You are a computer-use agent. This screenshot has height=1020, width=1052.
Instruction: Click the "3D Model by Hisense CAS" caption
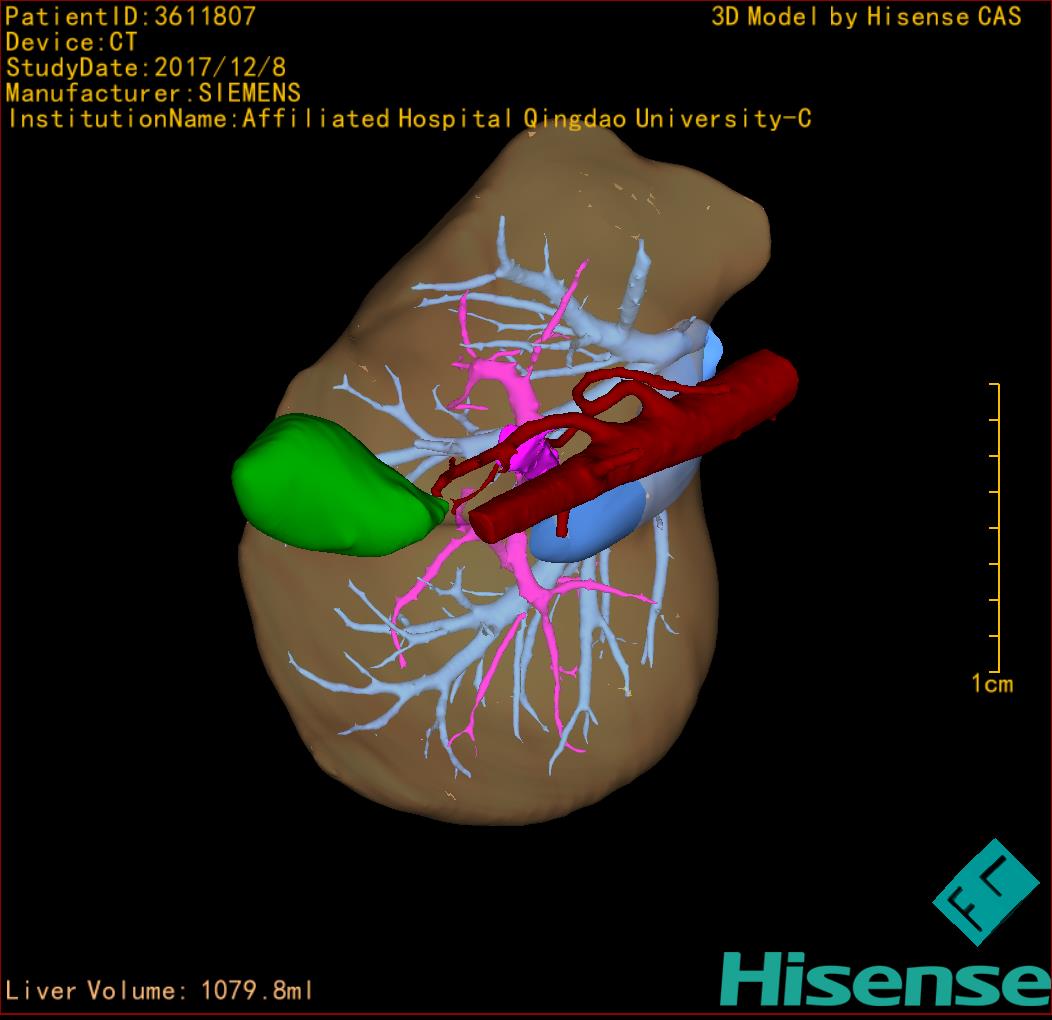click(x=866, y=16)
